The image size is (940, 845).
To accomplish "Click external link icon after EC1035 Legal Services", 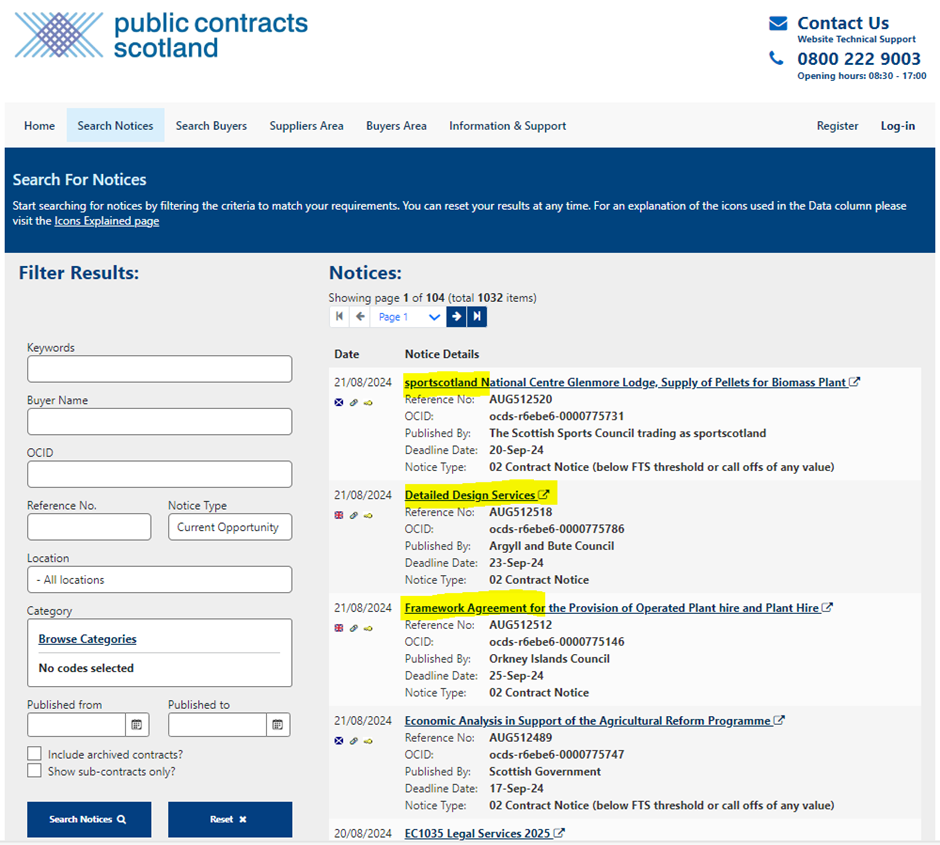I will 559,832.
